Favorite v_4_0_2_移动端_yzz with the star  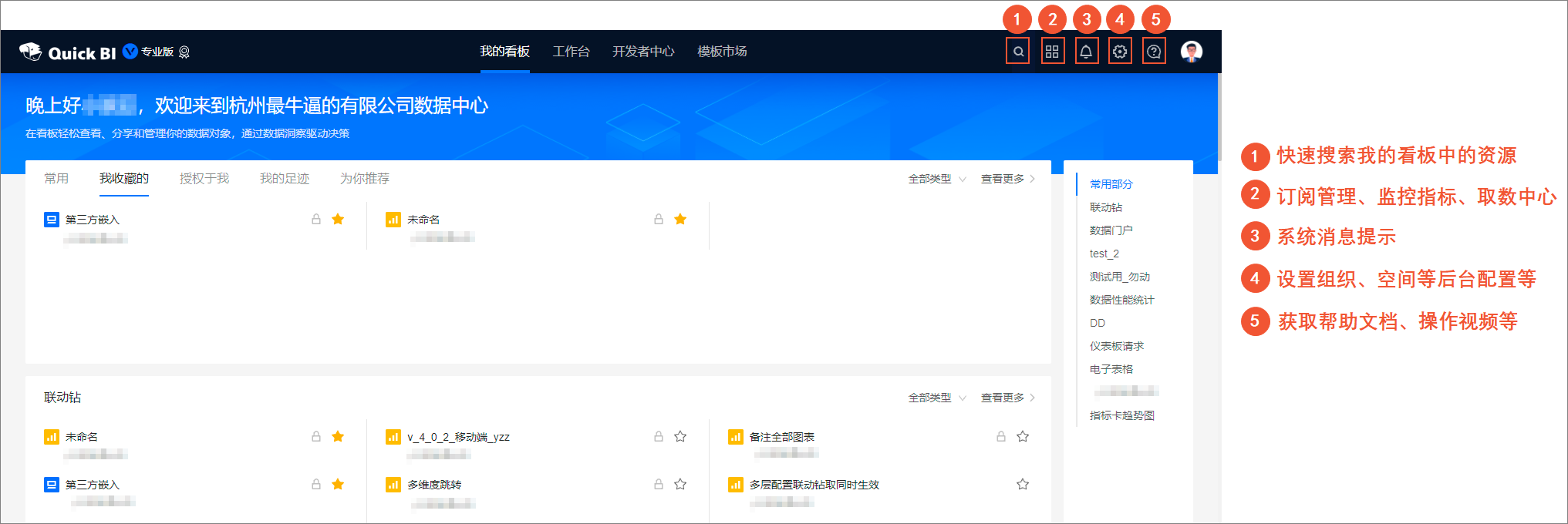coord(680,437)
